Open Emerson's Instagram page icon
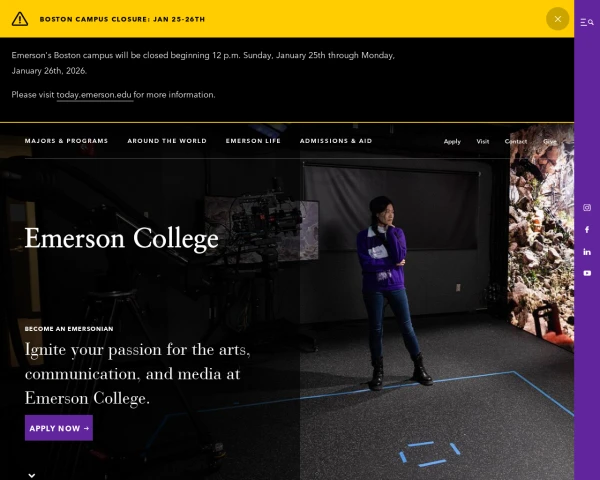This screenshot has height=480, width=600. 587,207
